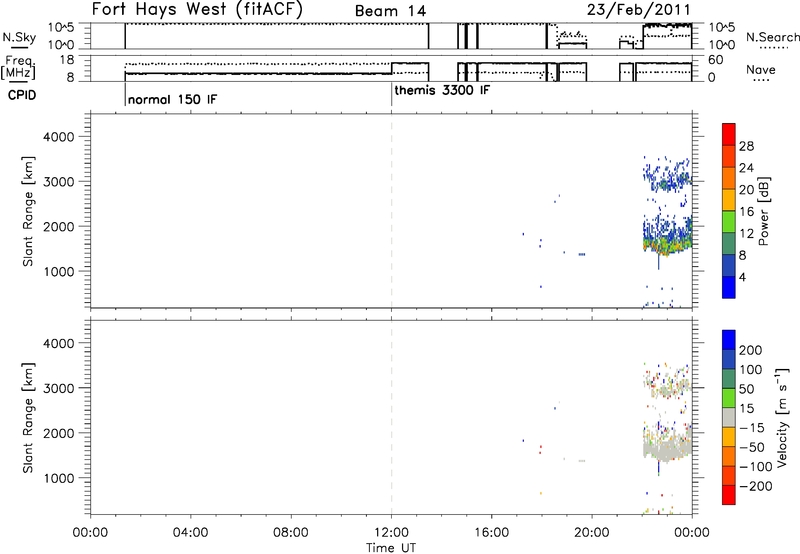
Task: Select the Beam 14 label
Action: (x=390, y=11)
